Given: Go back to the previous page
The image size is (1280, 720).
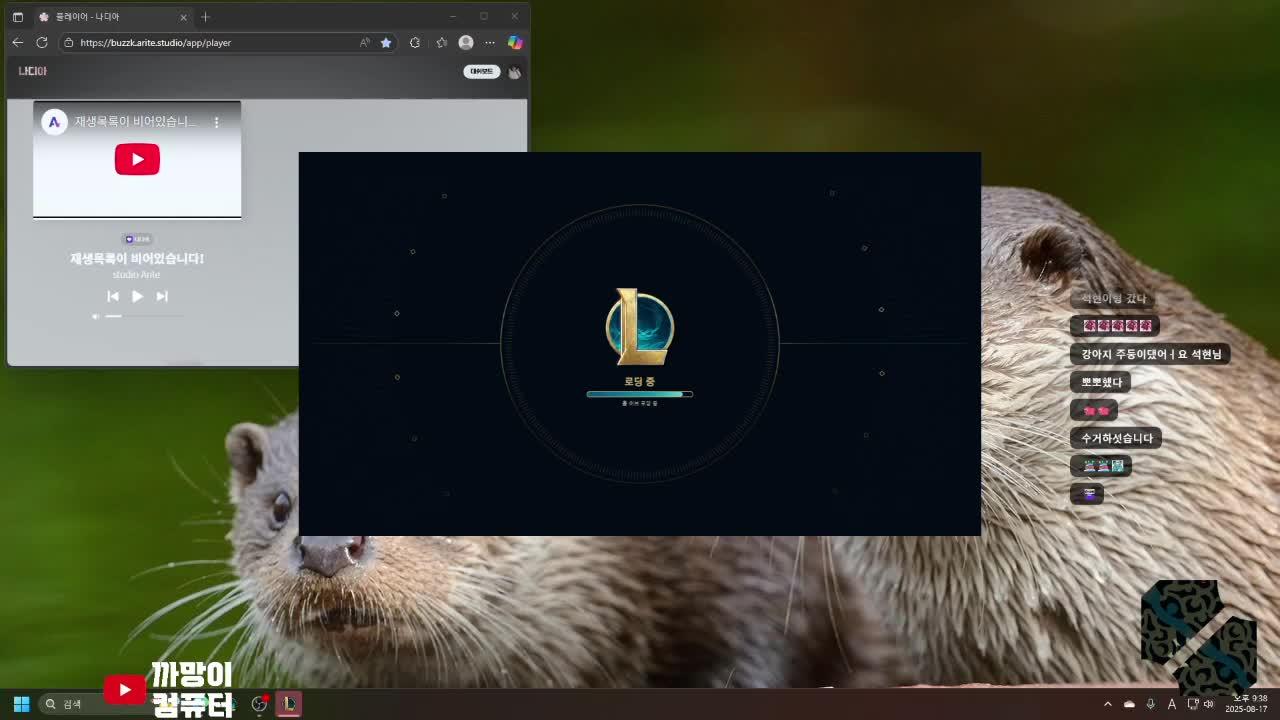Looking at the screenshot, I should 17,43.
